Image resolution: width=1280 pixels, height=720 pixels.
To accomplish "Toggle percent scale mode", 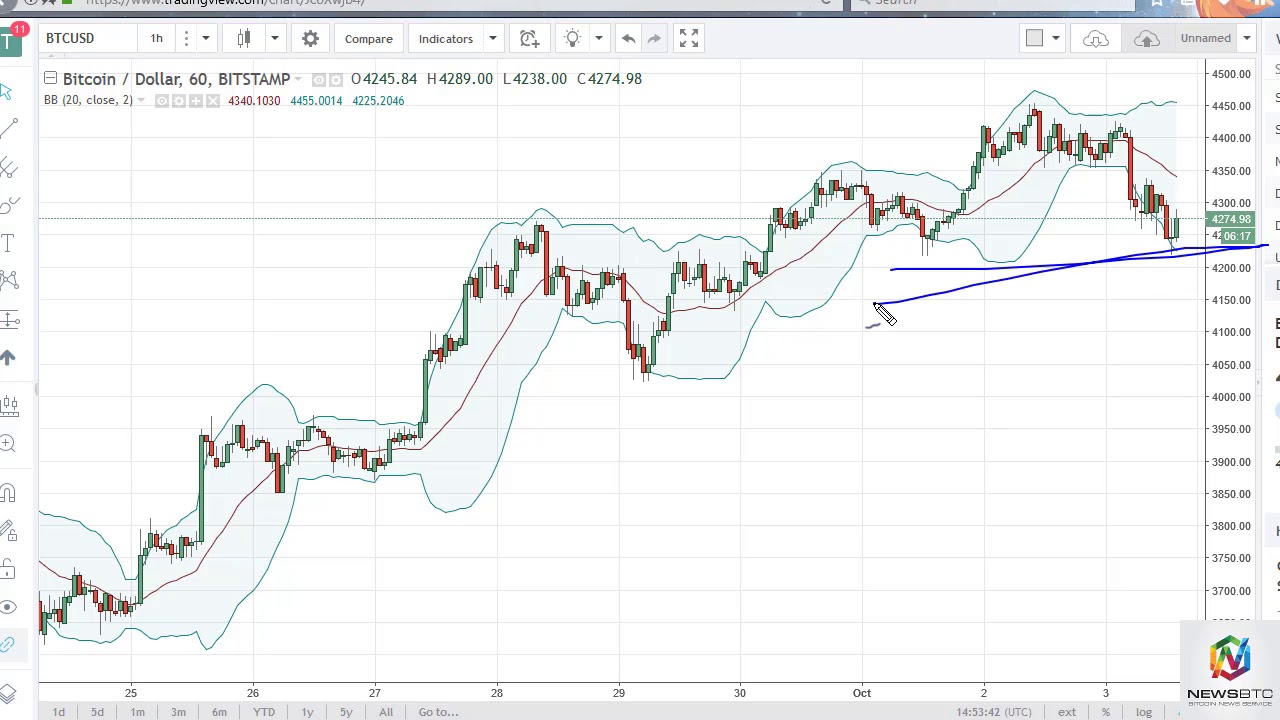I will click(1106, 712).
